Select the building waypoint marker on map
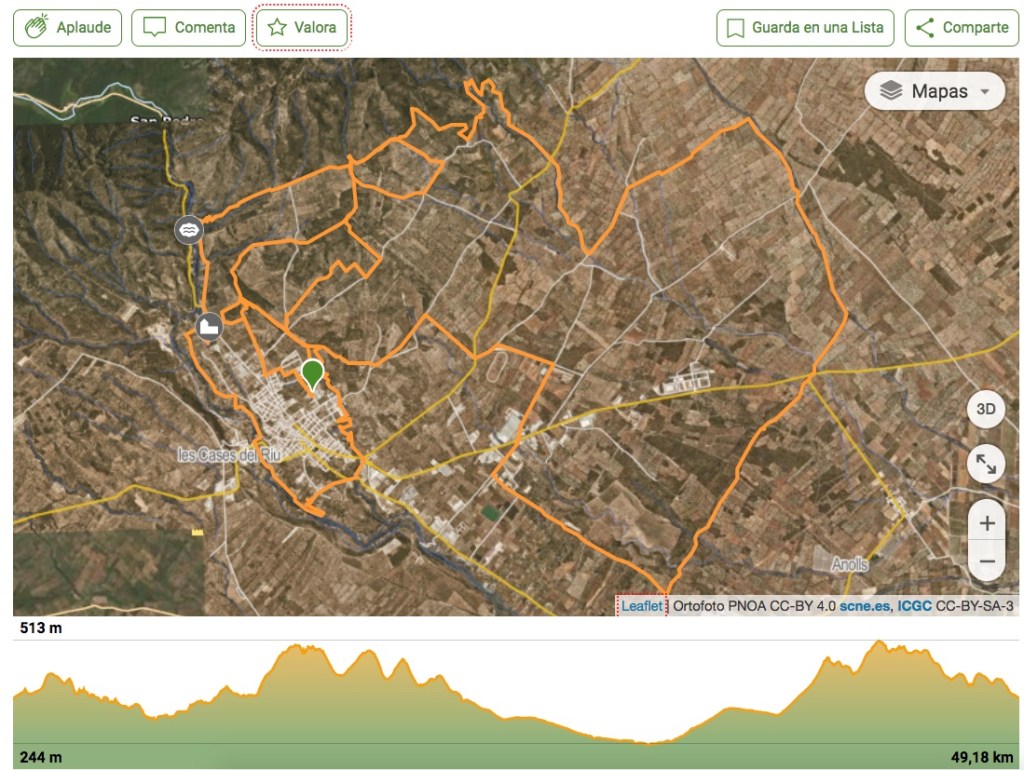1024x770 pixels. coord(209,326)
